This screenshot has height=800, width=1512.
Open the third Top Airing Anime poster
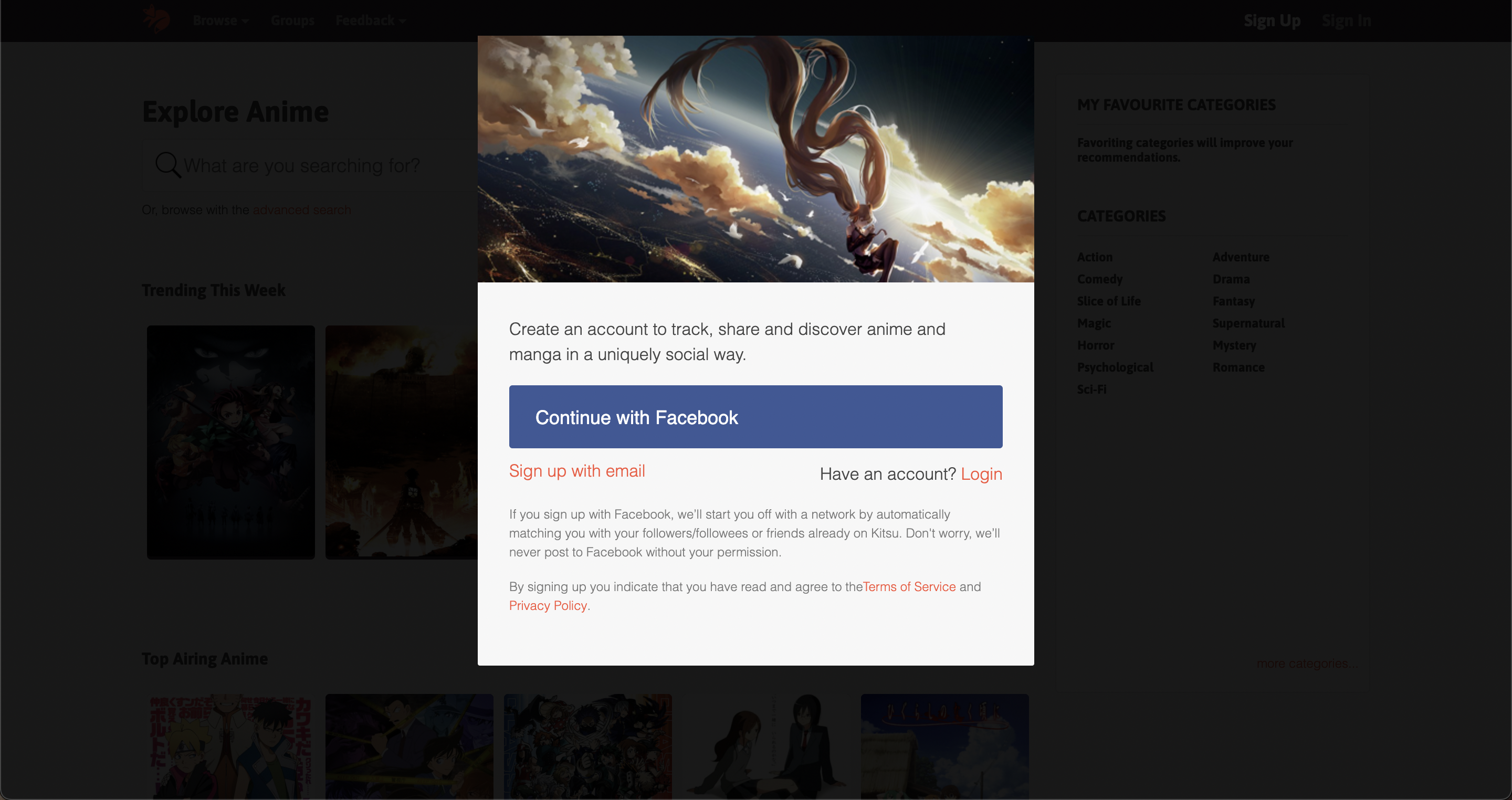(587, 746)
